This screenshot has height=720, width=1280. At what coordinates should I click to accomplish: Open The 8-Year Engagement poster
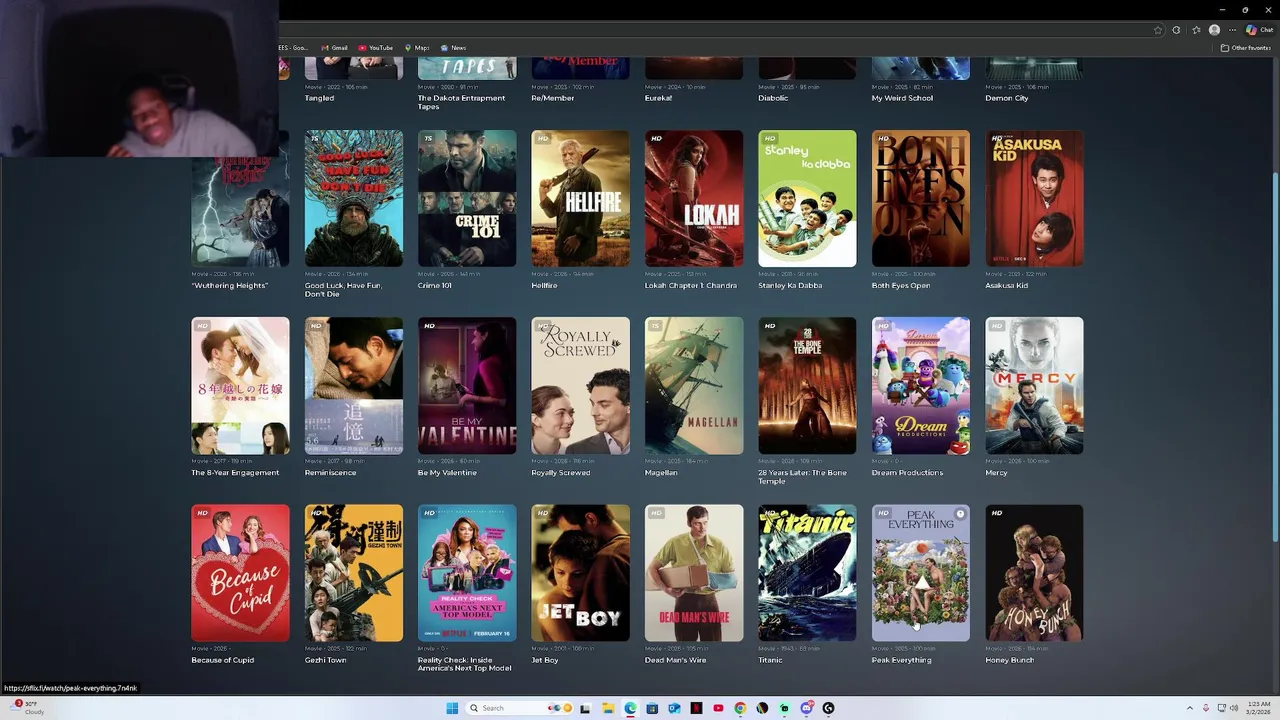(x=240, y=386)
